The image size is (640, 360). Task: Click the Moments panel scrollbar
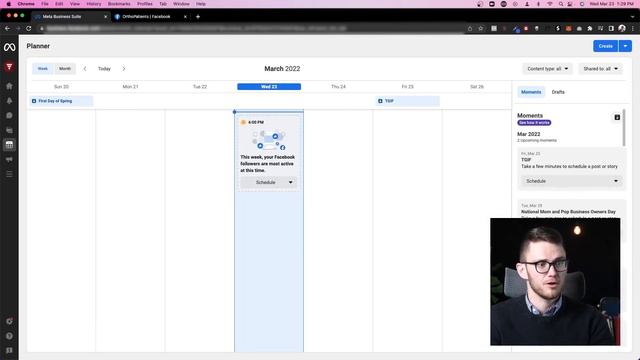click(x=624, y=127)
